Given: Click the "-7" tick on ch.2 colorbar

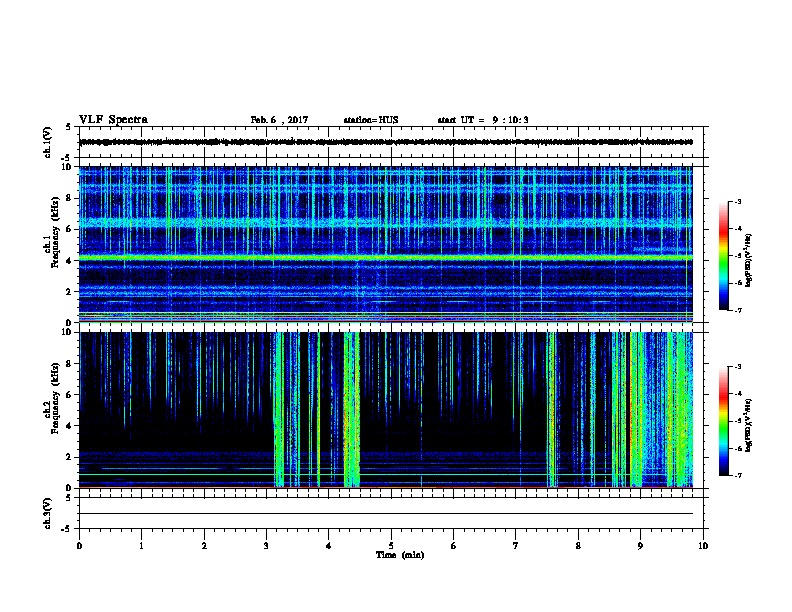Looking at the screenshot, I should (x=737, y=475).
